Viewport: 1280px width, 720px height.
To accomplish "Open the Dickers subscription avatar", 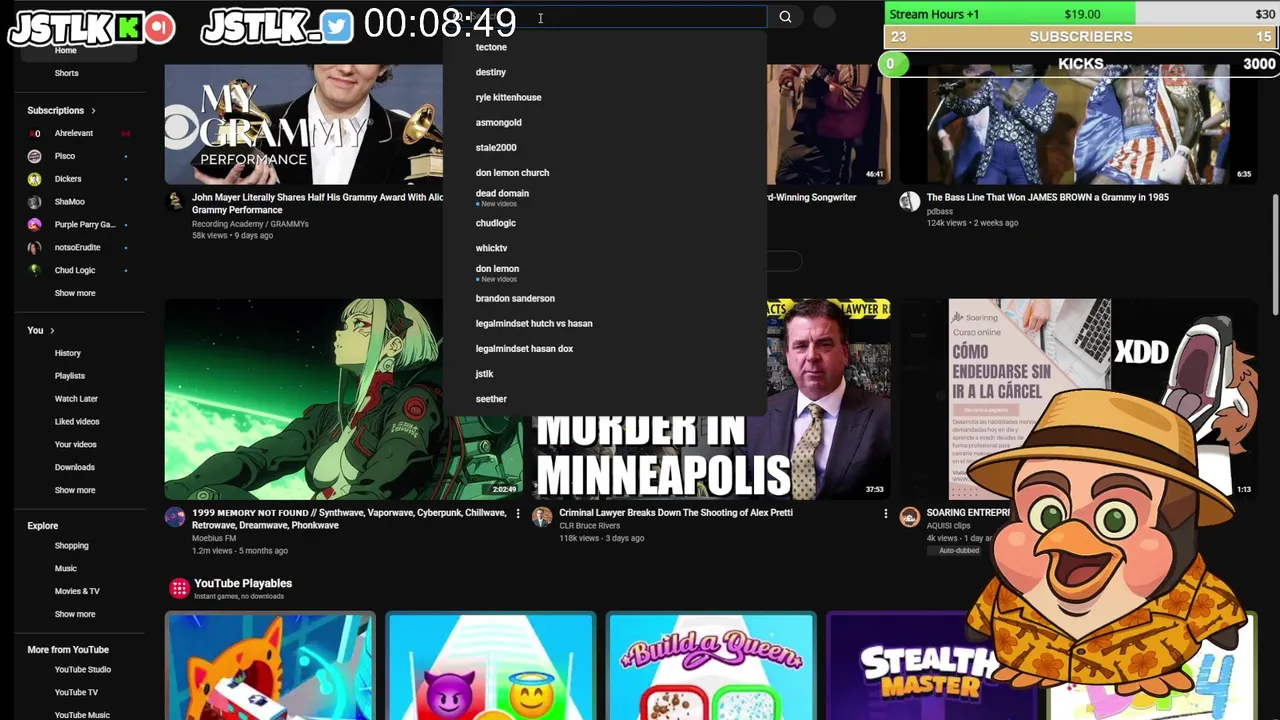I will [x=35, y=179].
